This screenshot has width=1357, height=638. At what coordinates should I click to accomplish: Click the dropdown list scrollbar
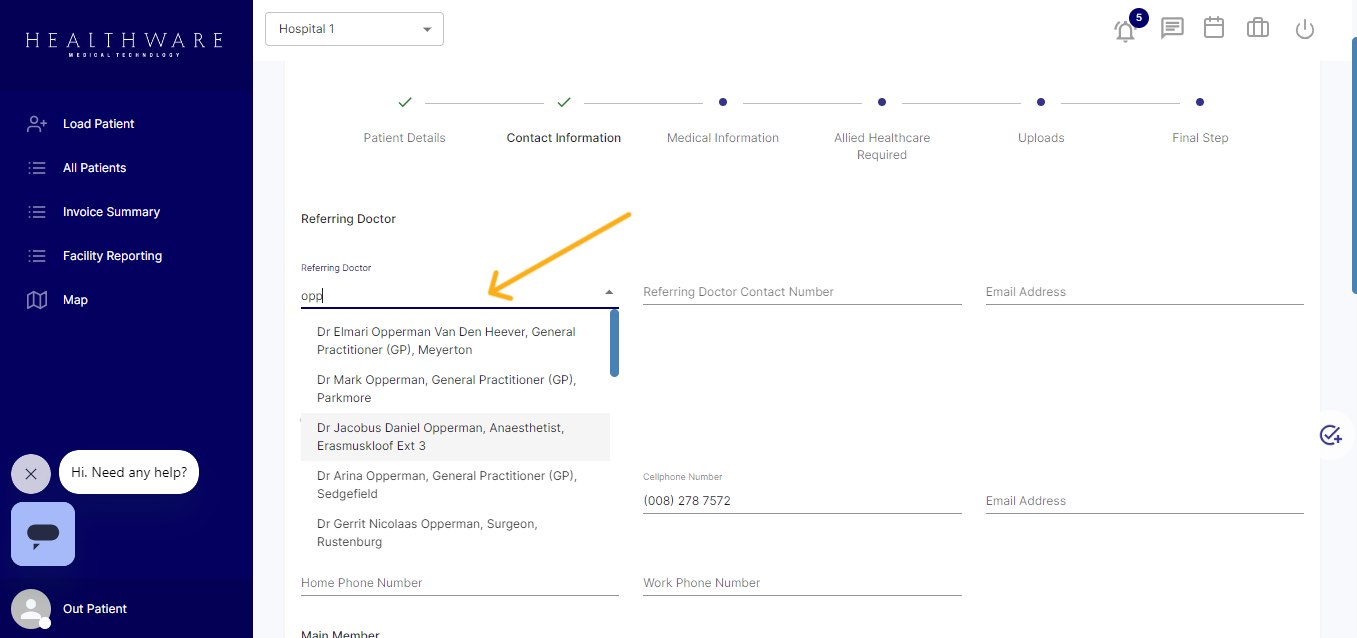(614, 343)
